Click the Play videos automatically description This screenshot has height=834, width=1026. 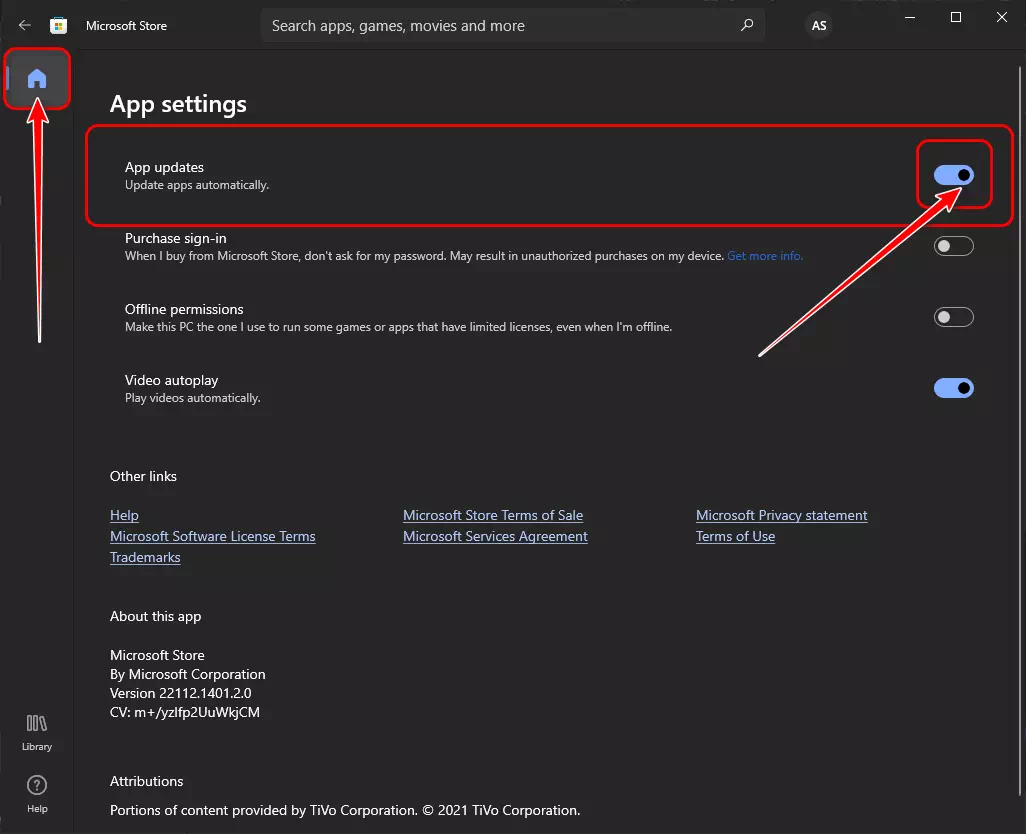[x=192, y=398]
